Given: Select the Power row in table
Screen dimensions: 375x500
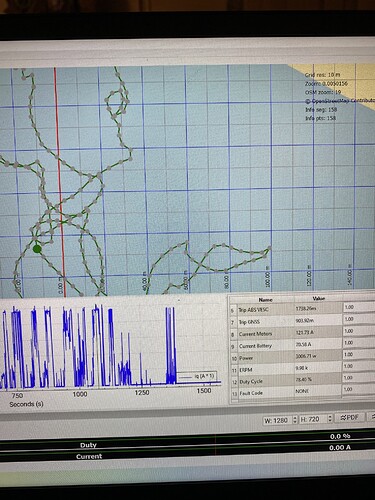Looking at the screenshot, I should pyautogui.click(x=302, y=357).
